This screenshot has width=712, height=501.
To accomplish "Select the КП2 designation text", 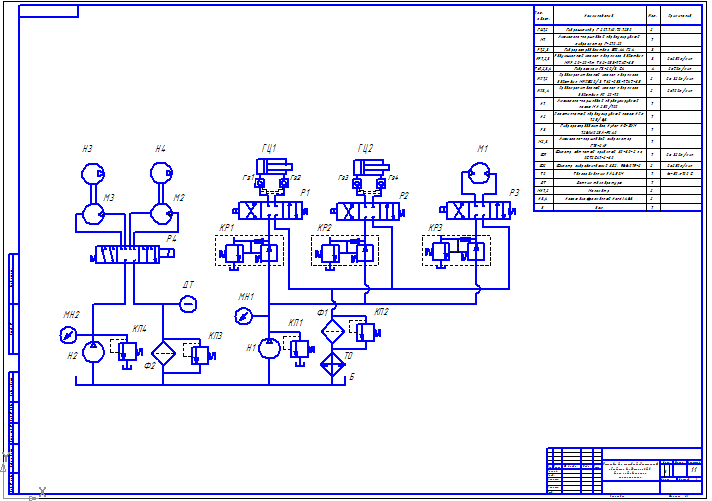I will [x=381, y=312].
